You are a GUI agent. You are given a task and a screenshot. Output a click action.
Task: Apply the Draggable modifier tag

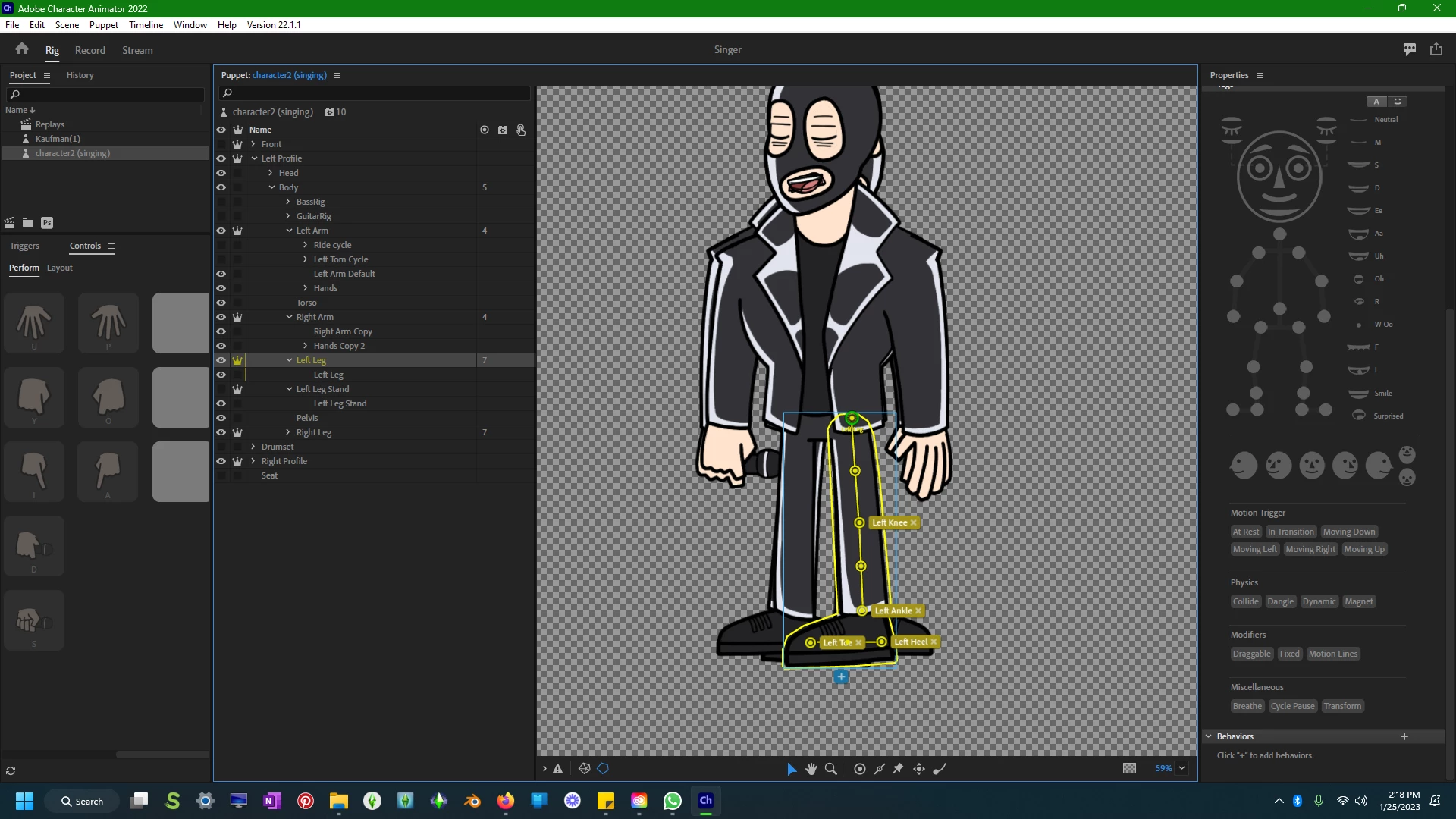(1251, 654)
